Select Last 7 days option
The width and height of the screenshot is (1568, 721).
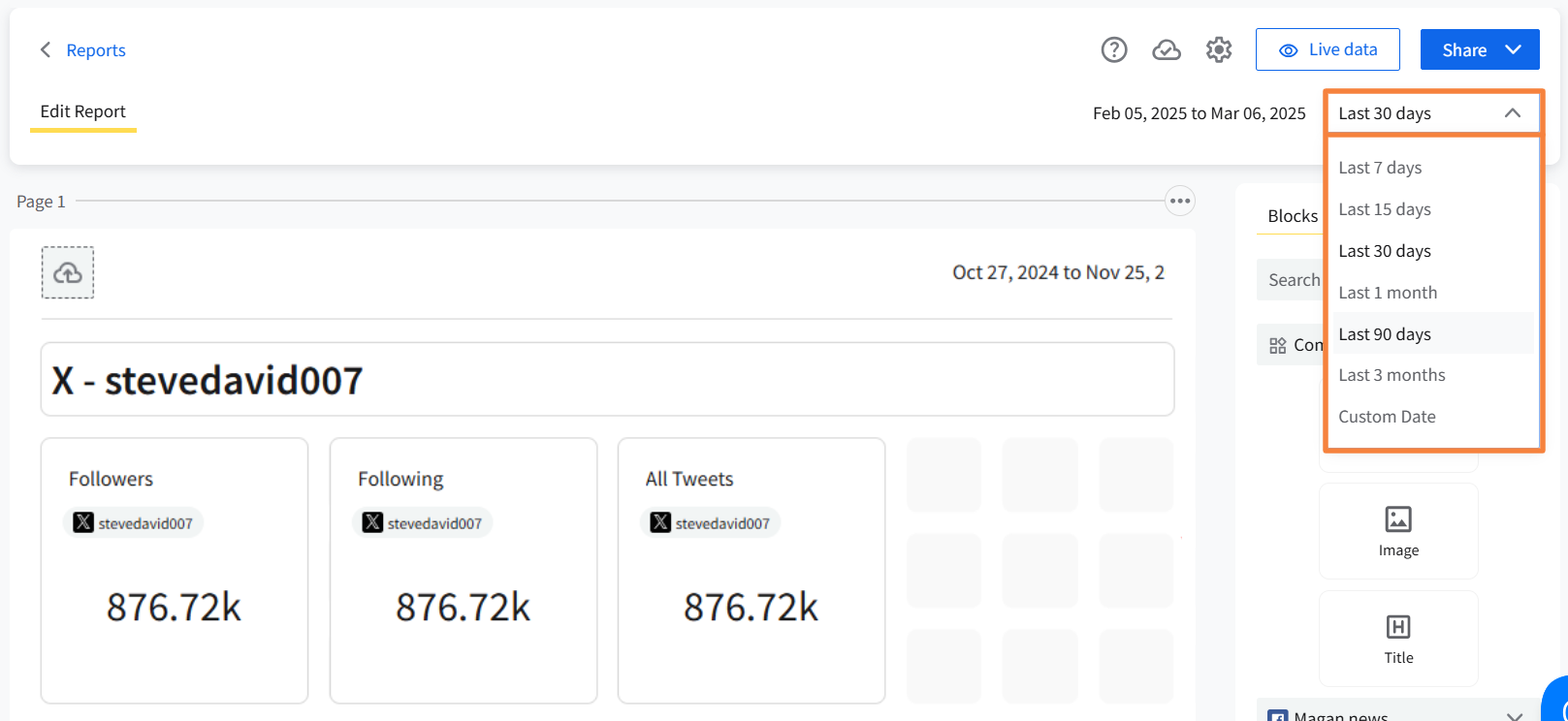[x=1380, y=168]
